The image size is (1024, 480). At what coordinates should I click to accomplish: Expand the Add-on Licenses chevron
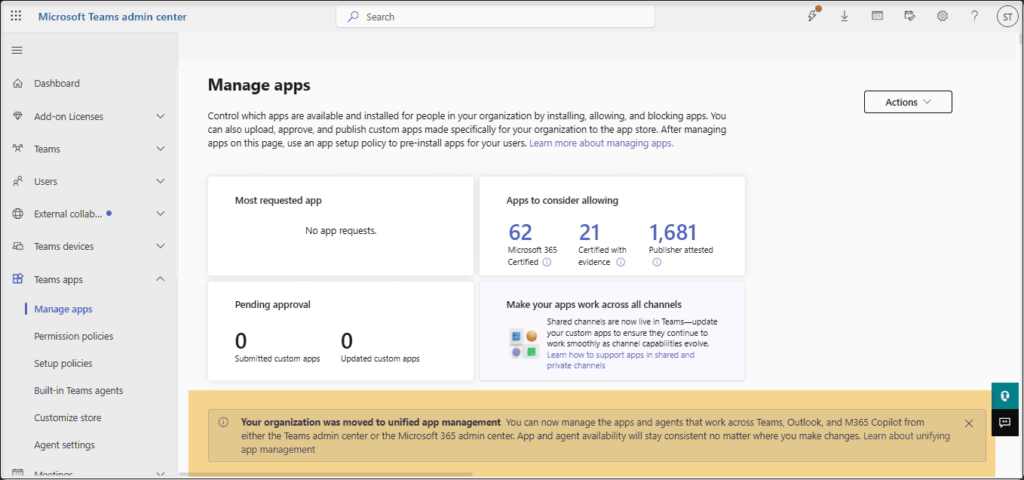coord(161,116)
